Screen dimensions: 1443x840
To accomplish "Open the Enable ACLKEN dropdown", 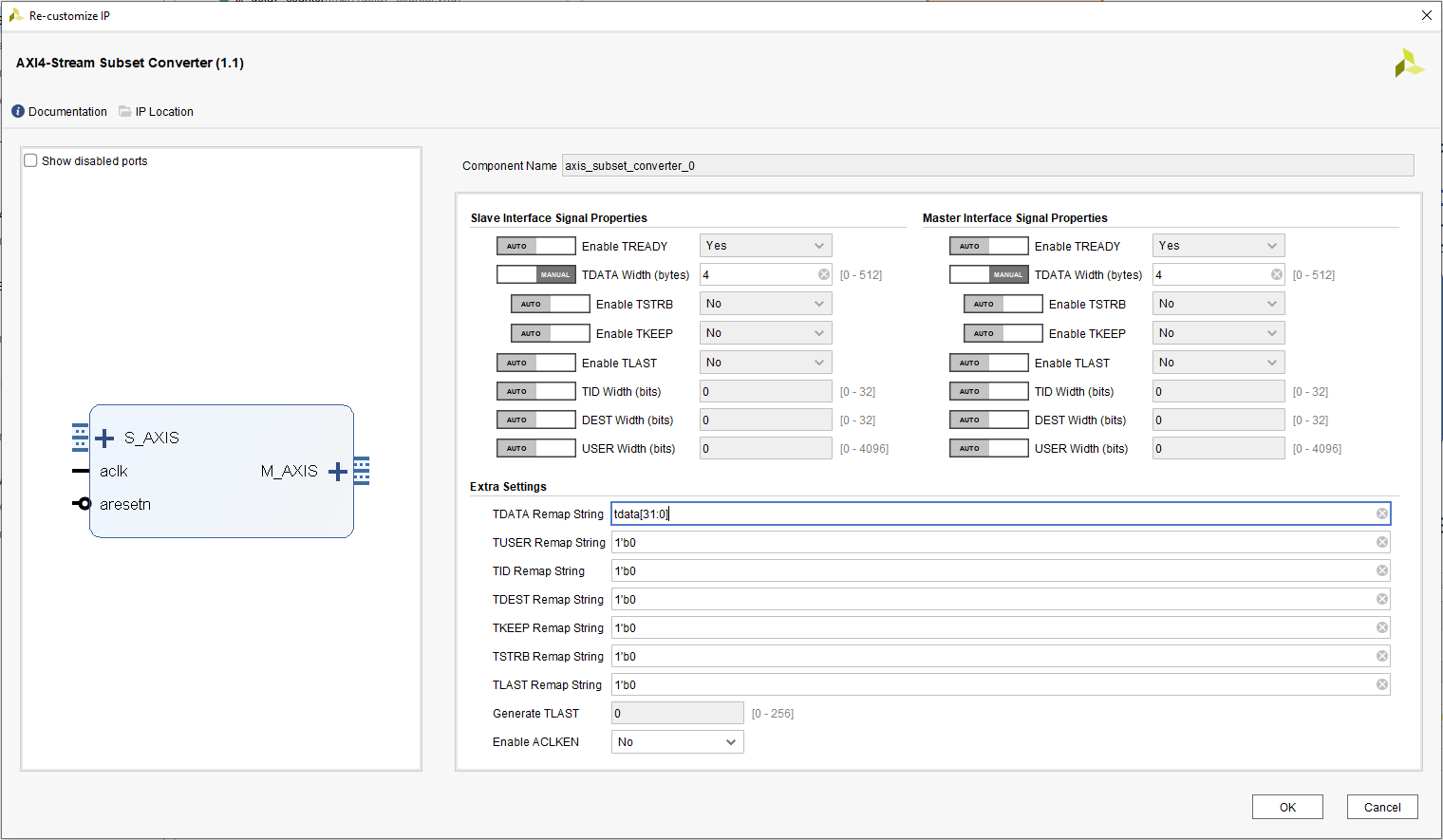I will tap(677, 741).
